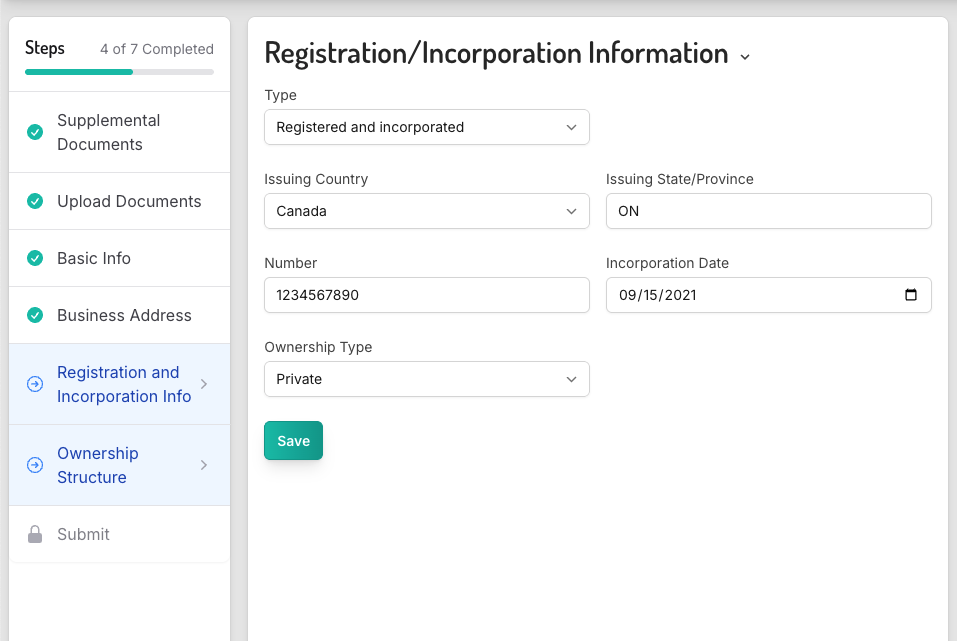This screenshot has width=957, height=641.
Task: Open the Issuing Country dropdown
Action: click(426, 211)
